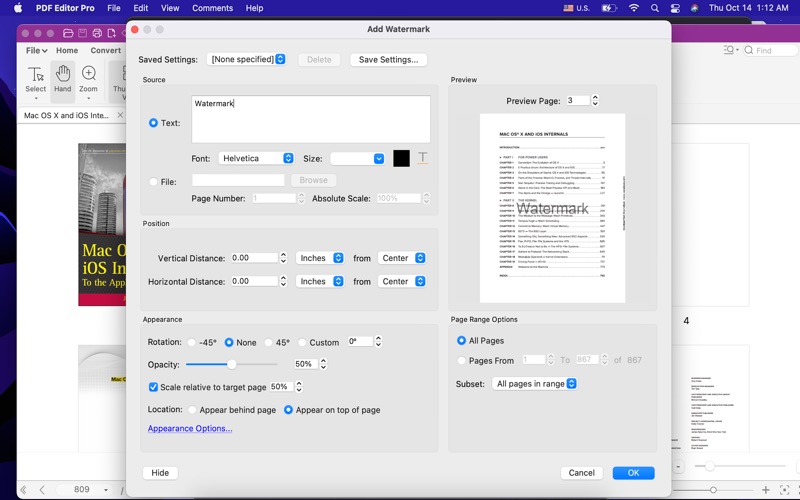Screen dimensions: 800x500
Task: Choose the Zoom magnifier tool
Action: coord(88,81)
